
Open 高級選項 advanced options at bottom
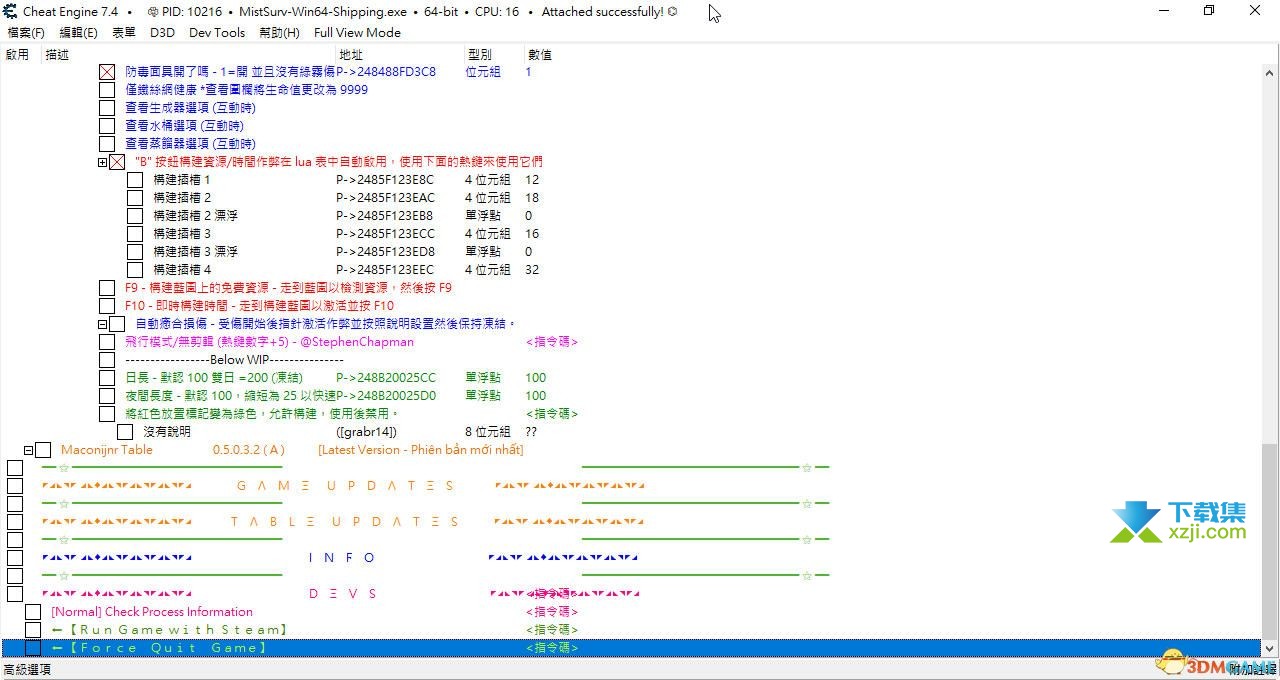pyautogui.click(x=28, y=670)
